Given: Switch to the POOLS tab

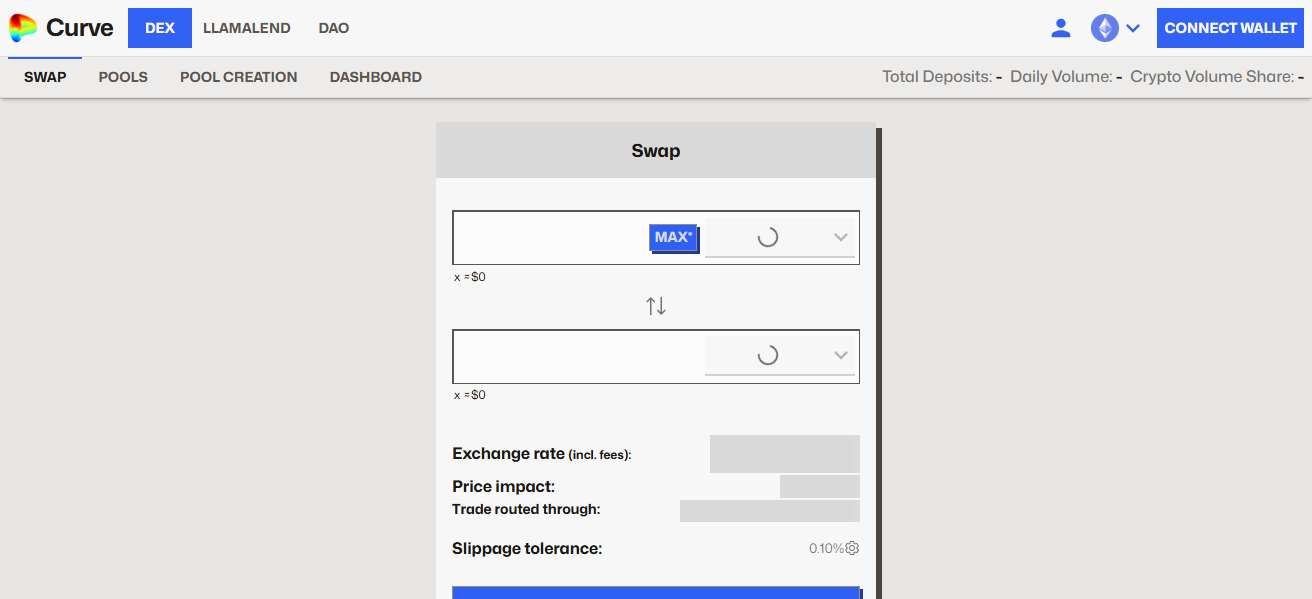Looking at the screenshot, I should click(122, 76).
